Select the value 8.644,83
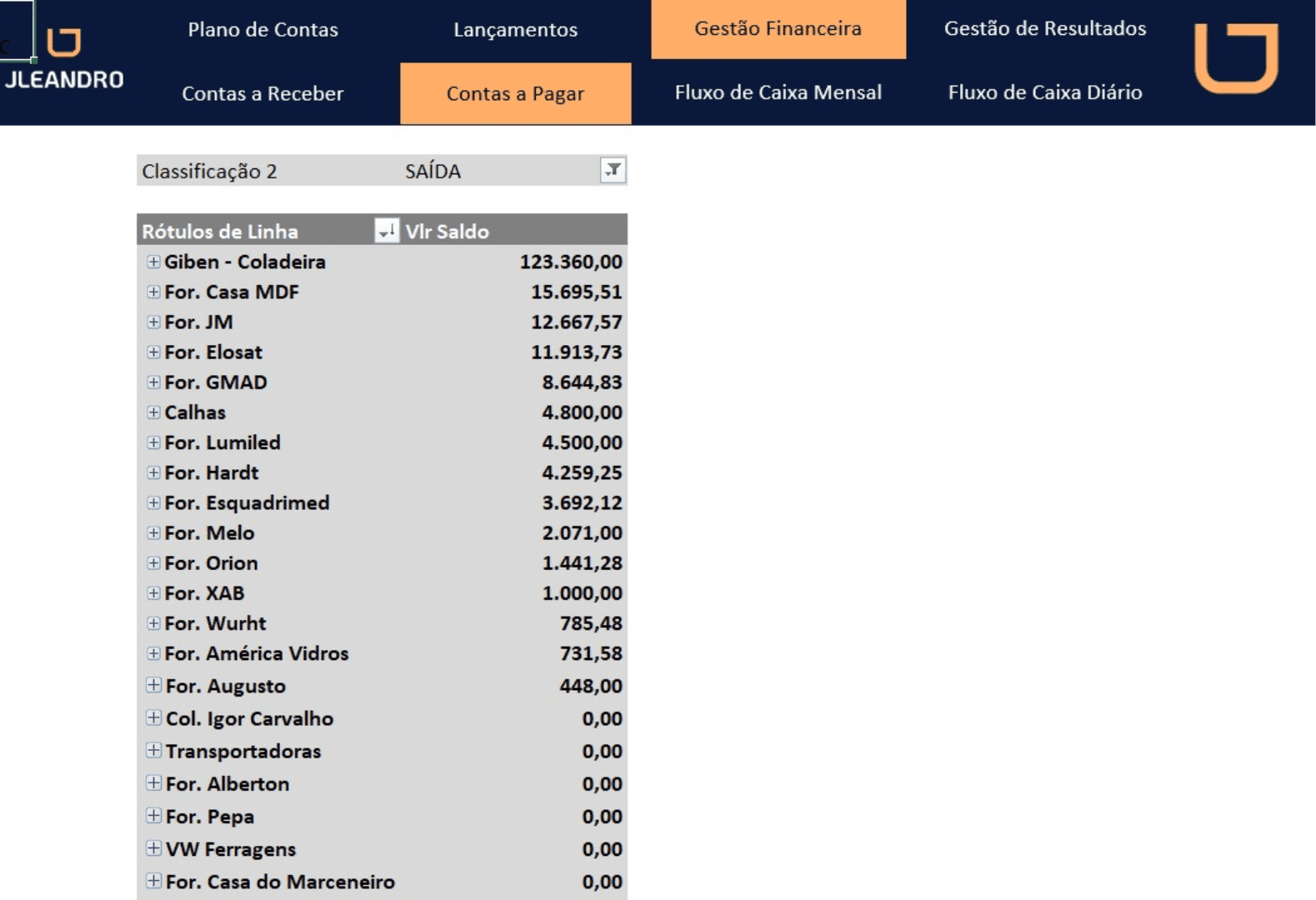 point(582,382)
